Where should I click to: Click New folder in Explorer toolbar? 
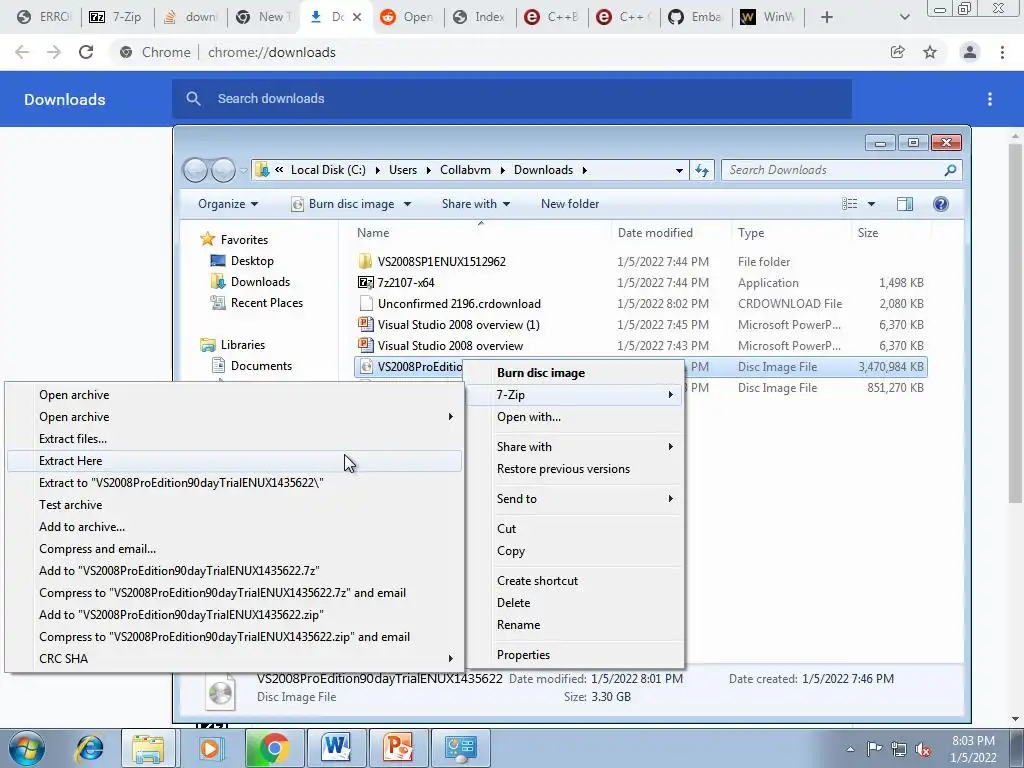569,204
